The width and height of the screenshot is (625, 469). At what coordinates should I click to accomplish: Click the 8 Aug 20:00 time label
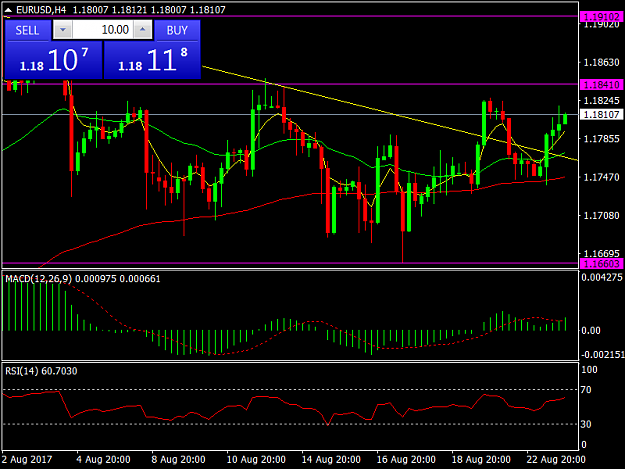pyautogui.click(x=179, y=459)
